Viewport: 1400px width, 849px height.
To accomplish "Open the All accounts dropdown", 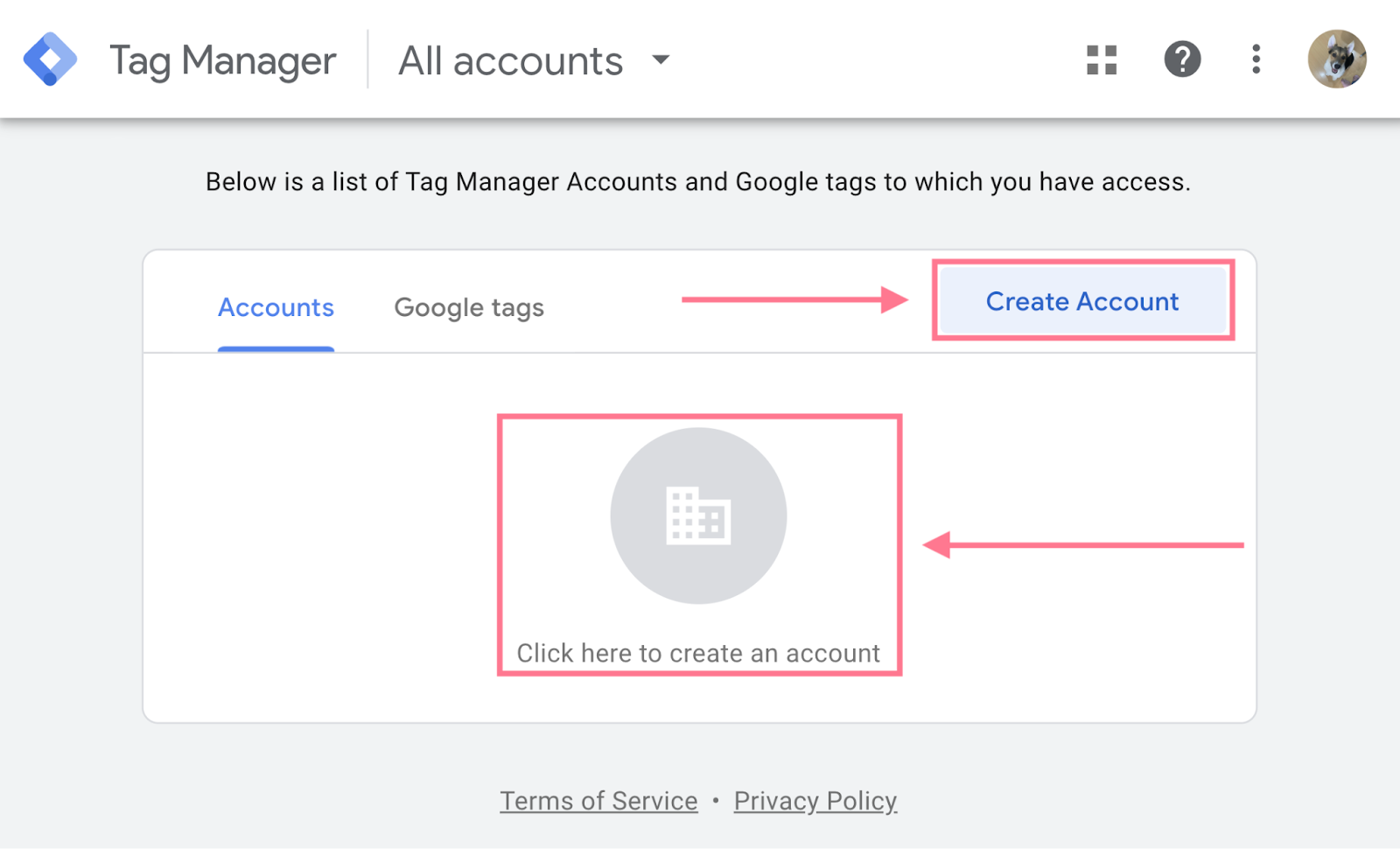I will [510, 60].
